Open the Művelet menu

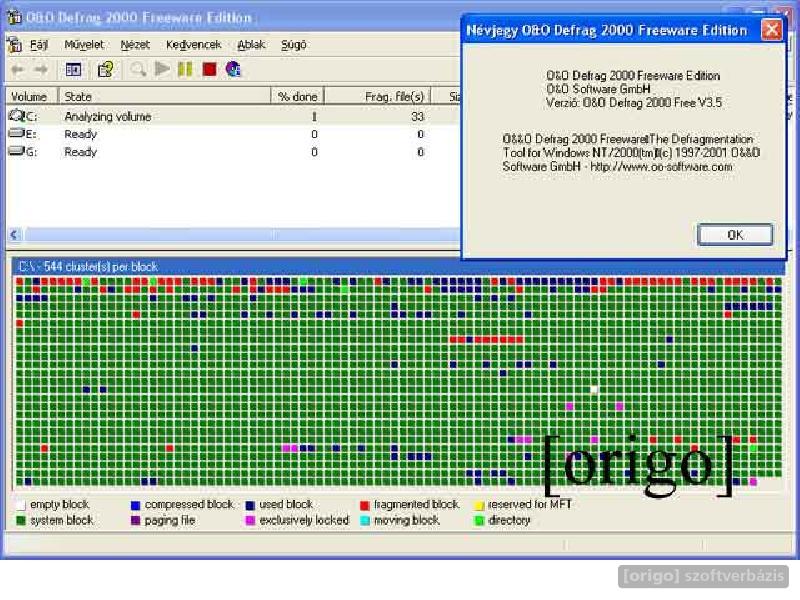click(84, 45)
